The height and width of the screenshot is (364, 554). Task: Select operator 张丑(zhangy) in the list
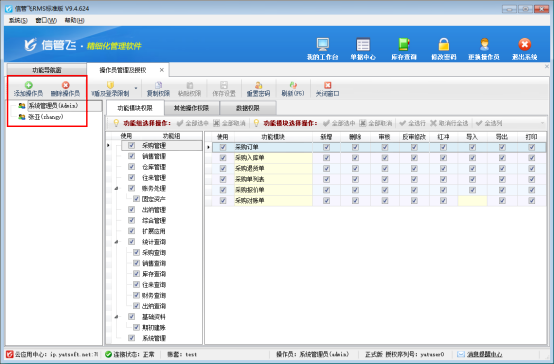46,117
